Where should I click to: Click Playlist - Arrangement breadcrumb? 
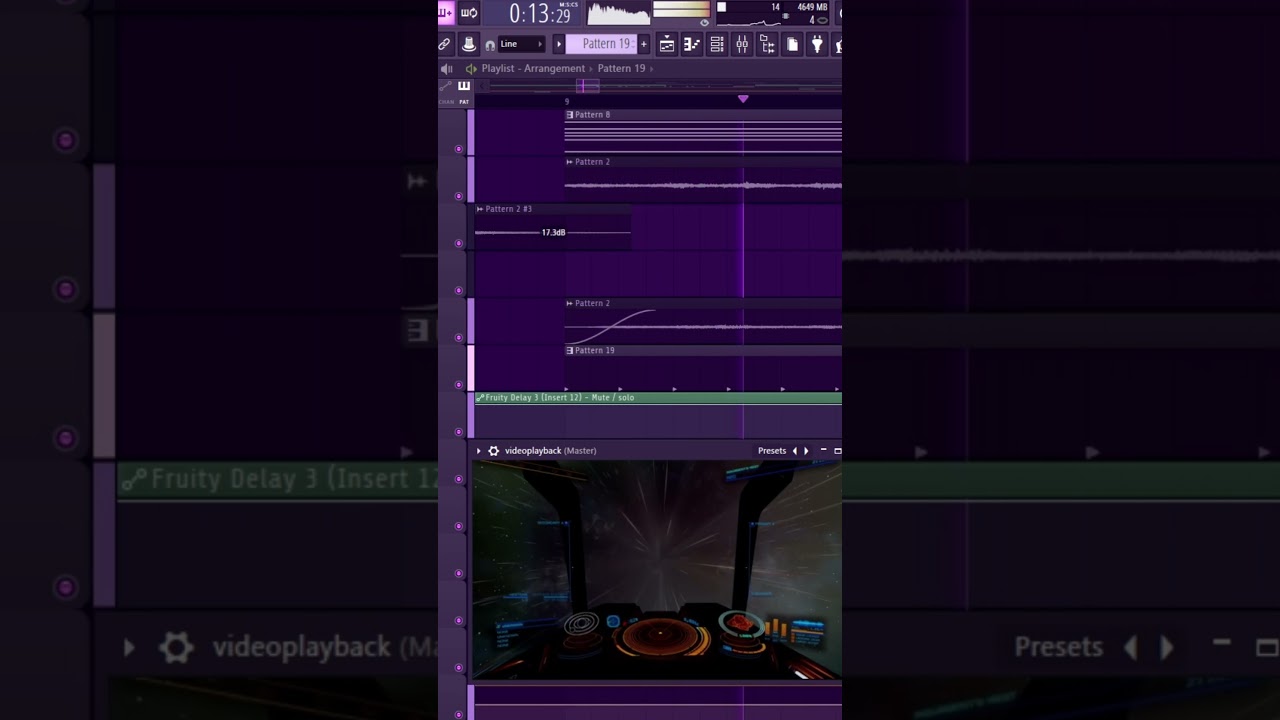533,69
